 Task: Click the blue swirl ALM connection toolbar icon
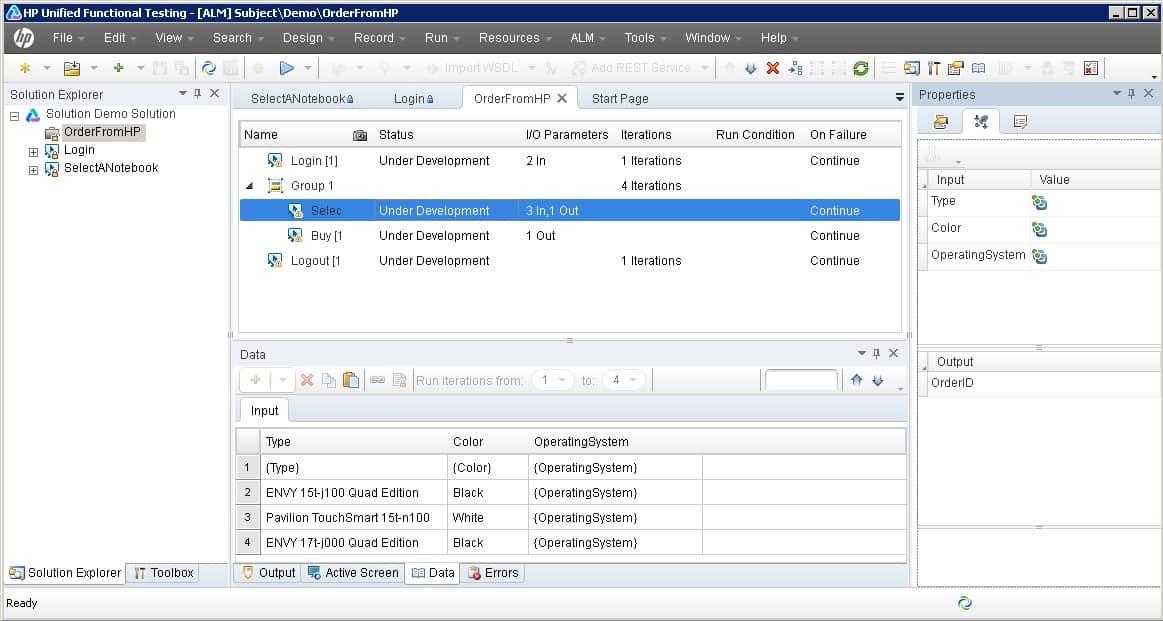208,68
